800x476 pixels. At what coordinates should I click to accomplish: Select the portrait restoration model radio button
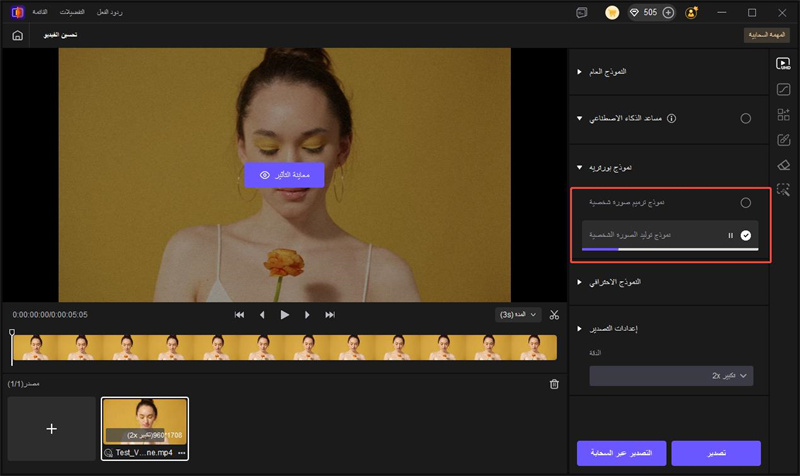745,203
